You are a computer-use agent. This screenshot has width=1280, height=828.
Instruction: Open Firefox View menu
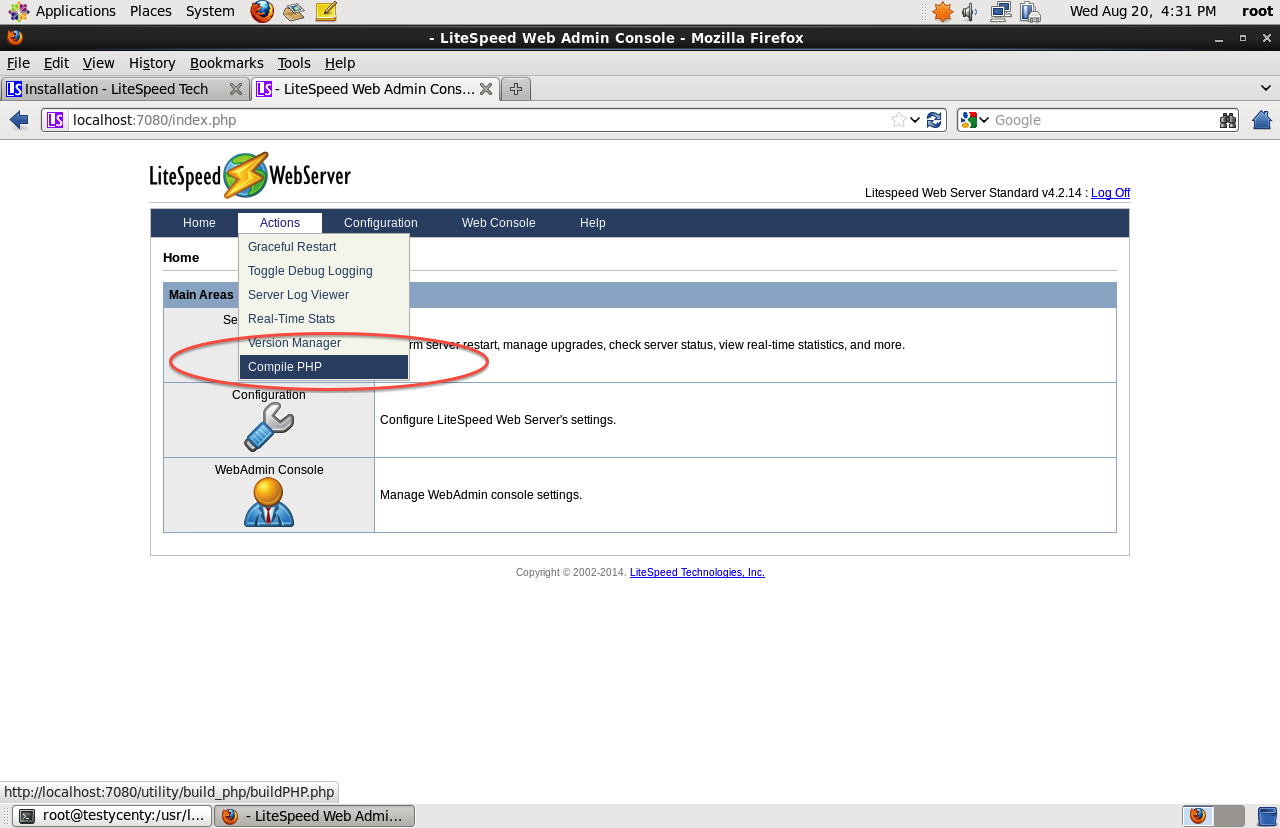pyautogui.click(x=98, y=63)
